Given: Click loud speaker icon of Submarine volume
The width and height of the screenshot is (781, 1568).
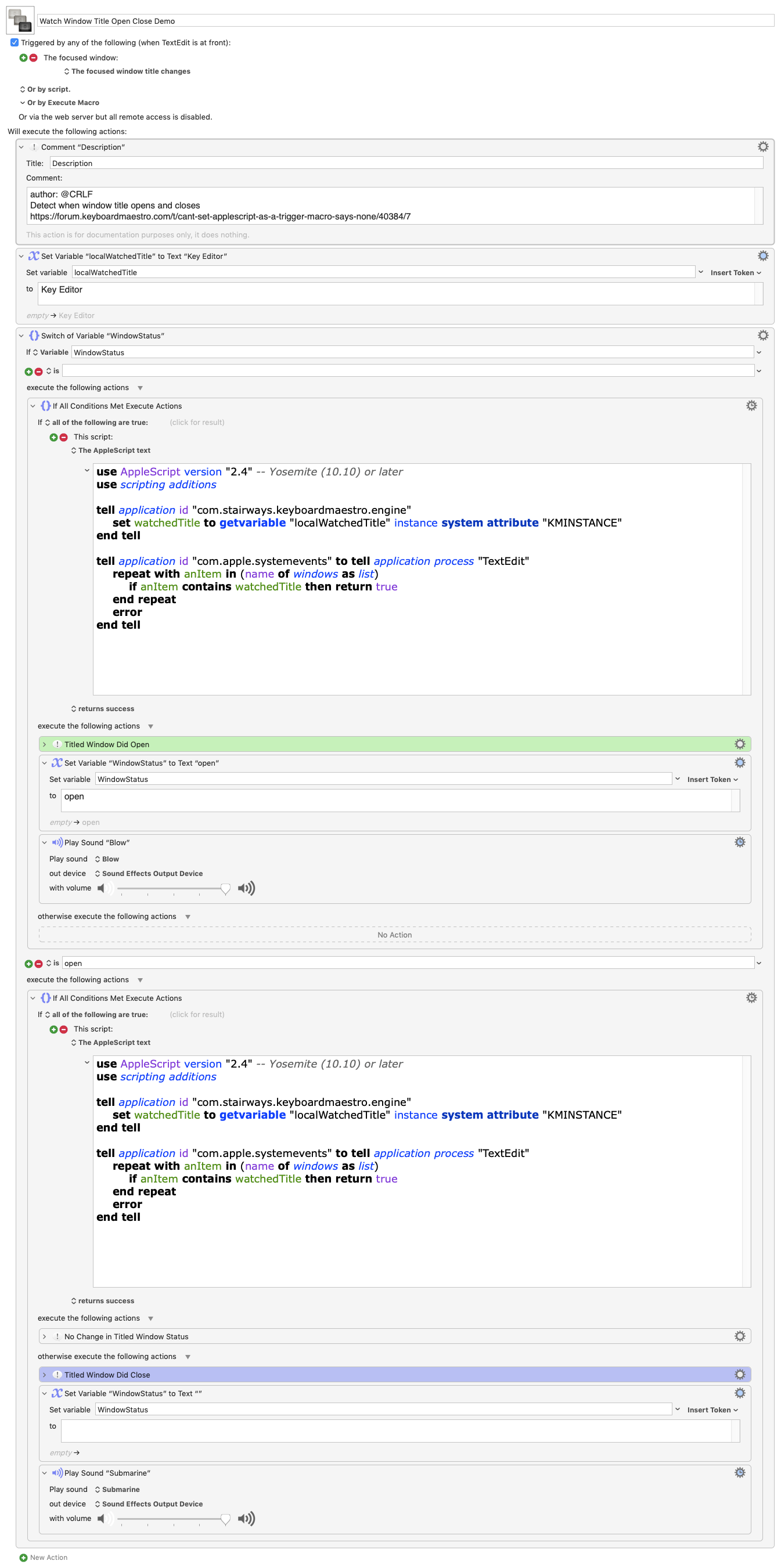Looking at the screenshot, I should 247,1518.
